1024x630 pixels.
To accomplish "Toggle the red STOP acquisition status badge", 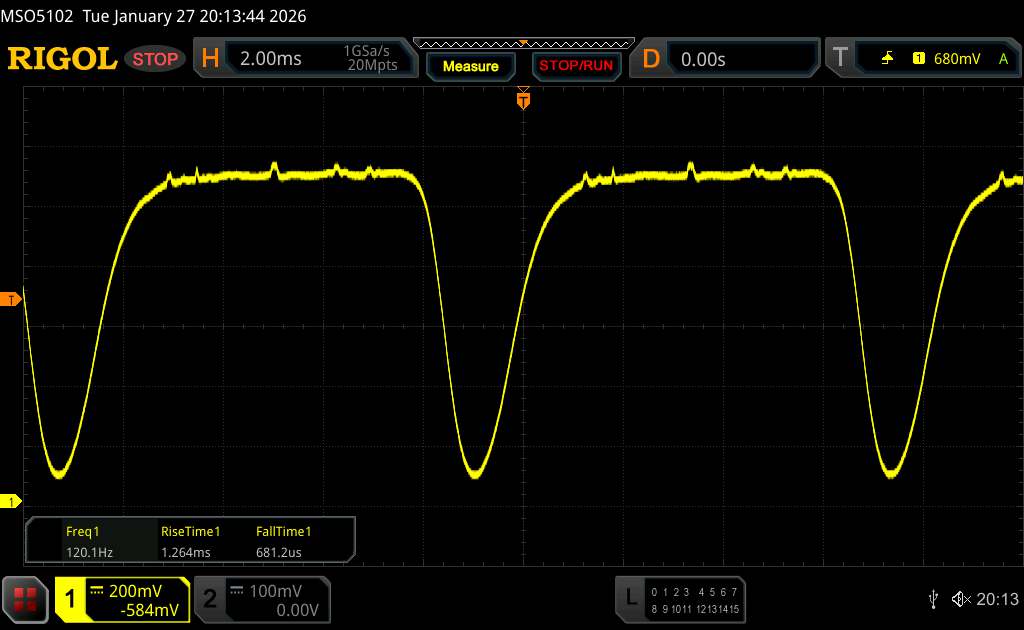I will coord(156,59).
